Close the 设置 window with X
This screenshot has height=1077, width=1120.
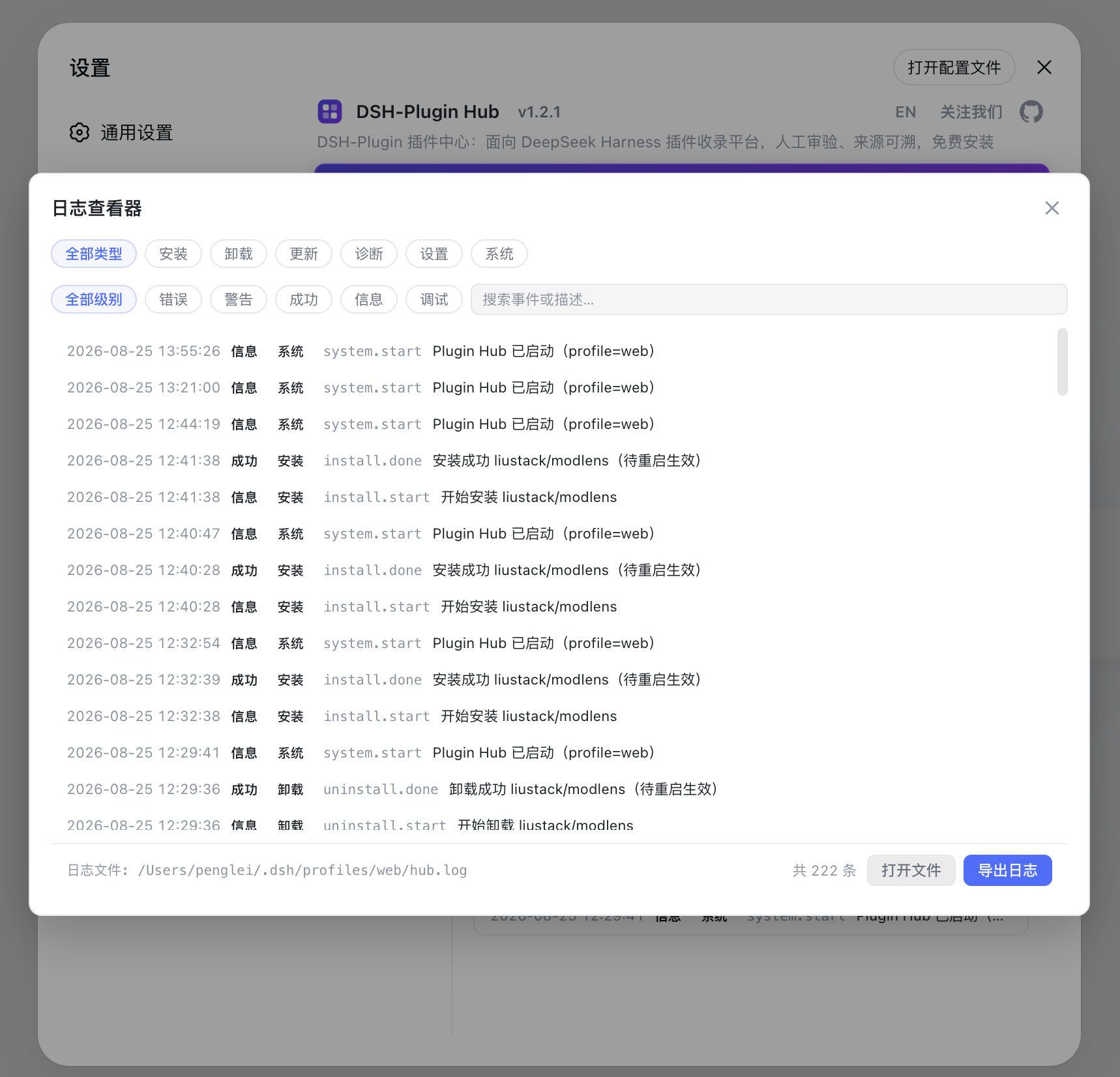click(x=1044, y=67)
